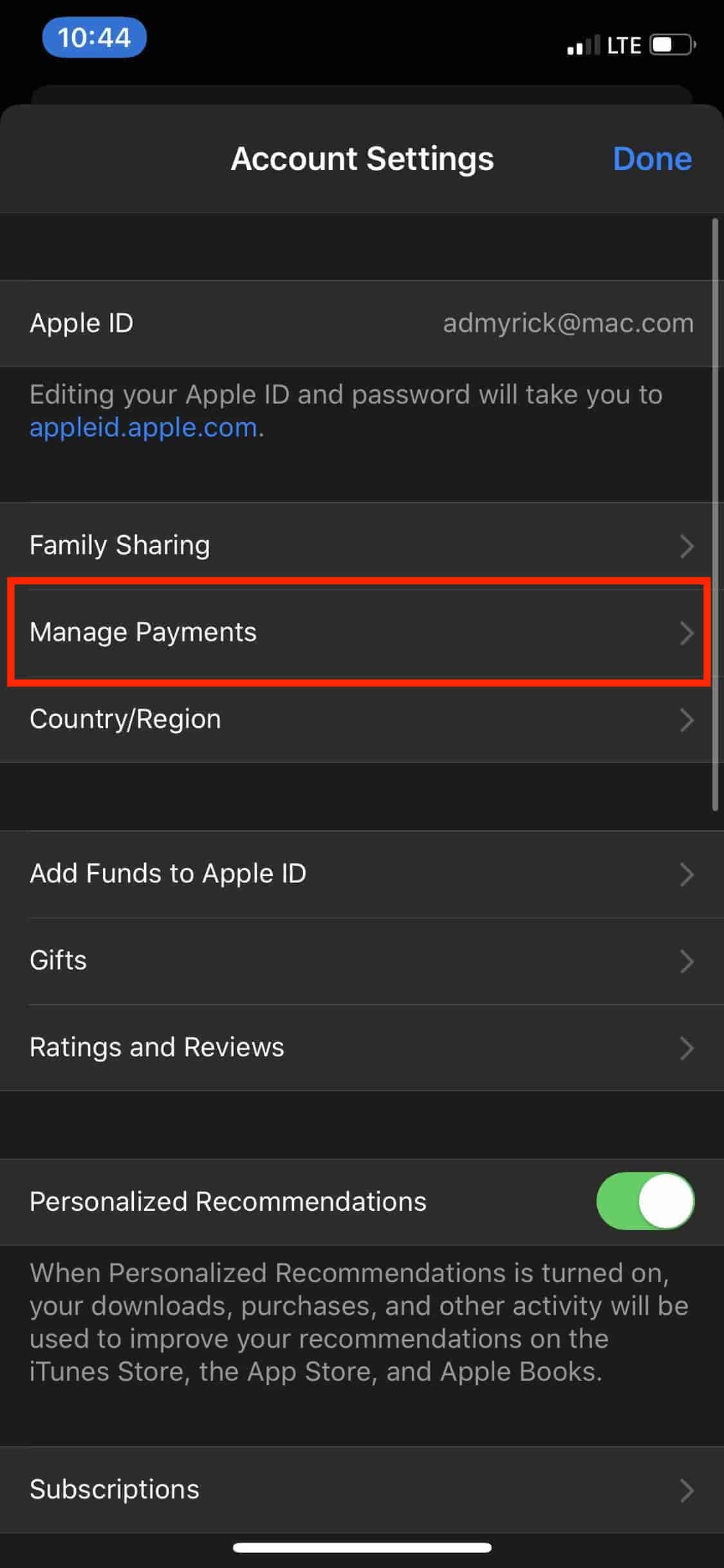Open the Subscriptions chevron arrow
The height and width of the screenshot is (1568, 724).
pos(687,1490)
